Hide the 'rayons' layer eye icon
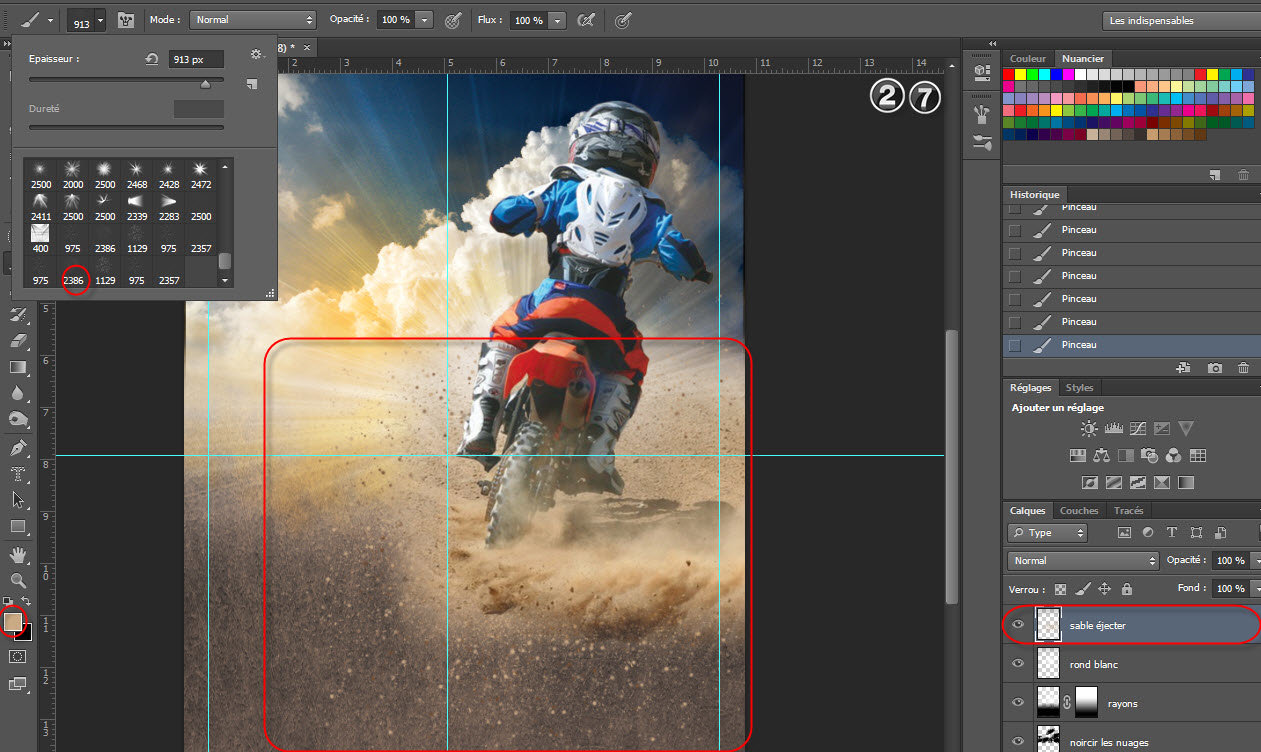The image size is (1261, 752). [1018, 703]
